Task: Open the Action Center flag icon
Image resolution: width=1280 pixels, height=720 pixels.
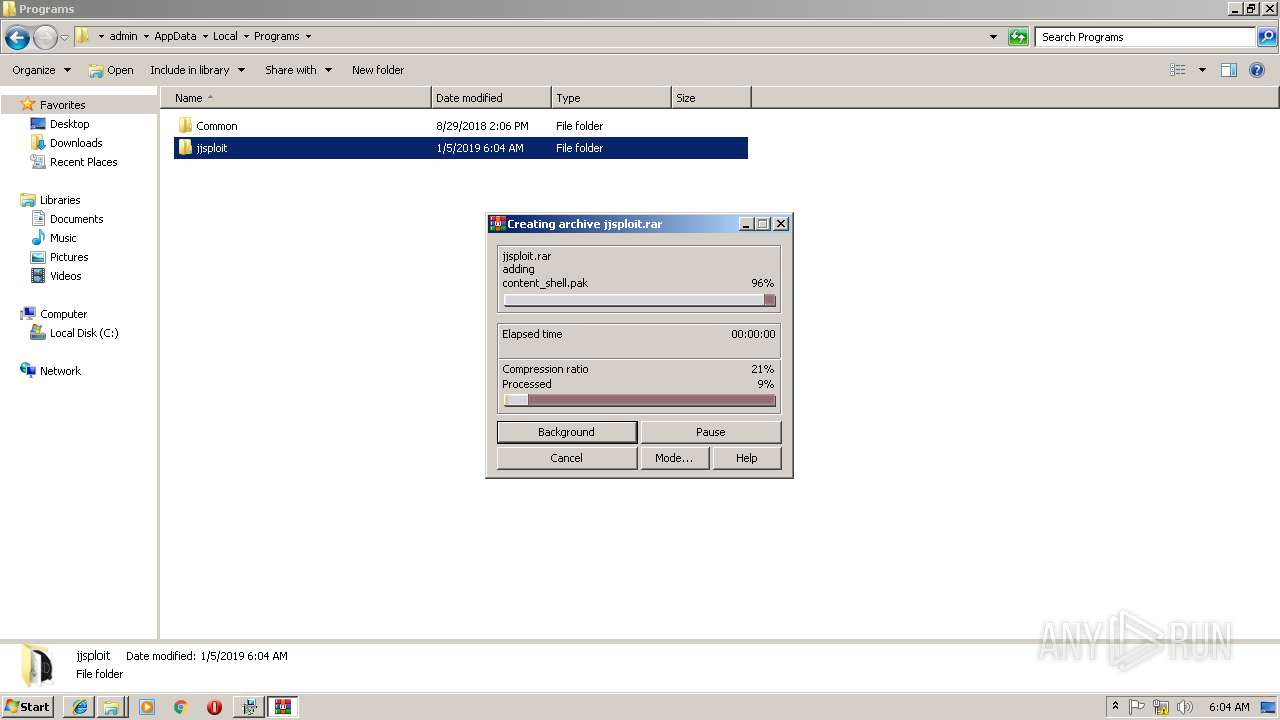Action: point(1137,707)
